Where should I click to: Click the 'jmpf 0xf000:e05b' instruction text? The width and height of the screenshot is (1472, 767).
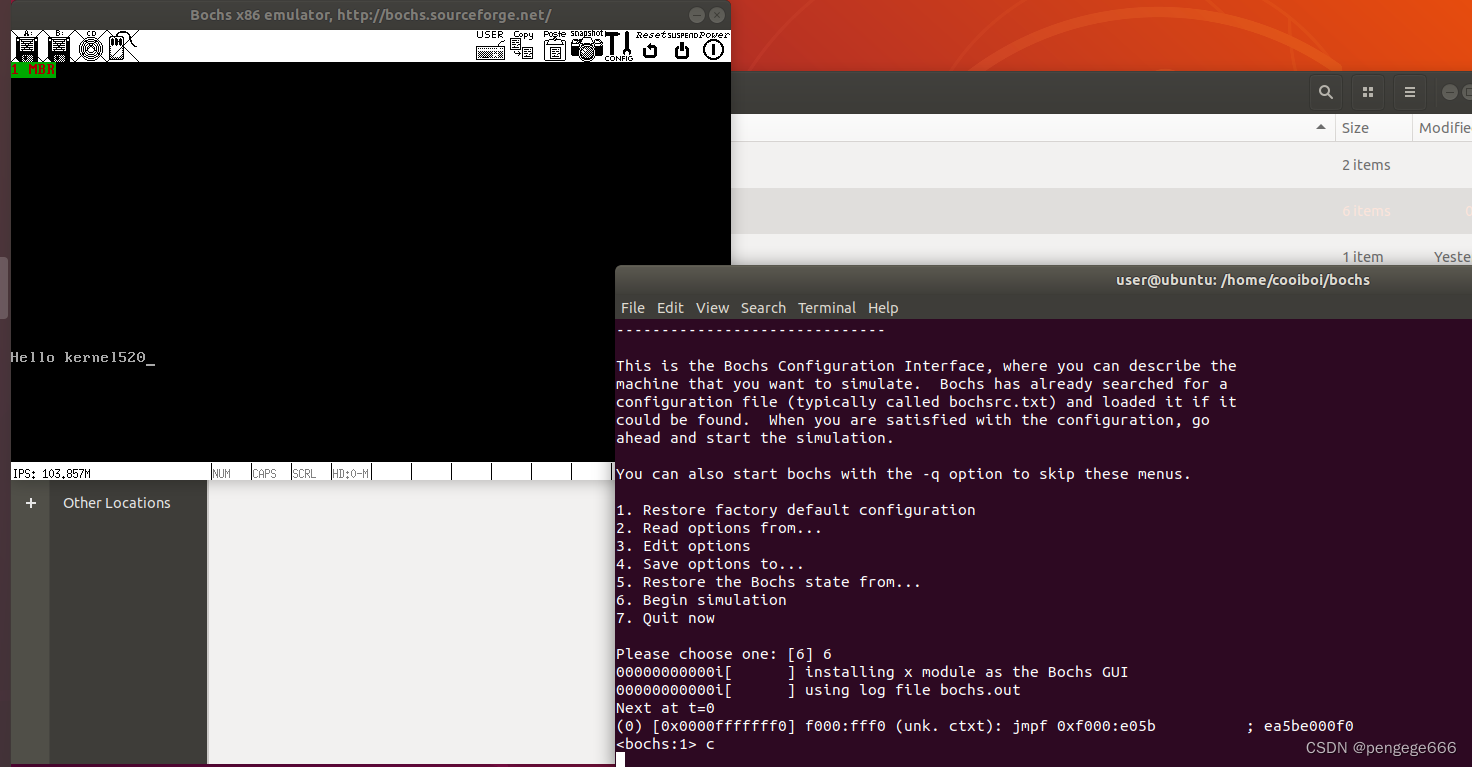pyautogui.click(x=1084, y=726)
